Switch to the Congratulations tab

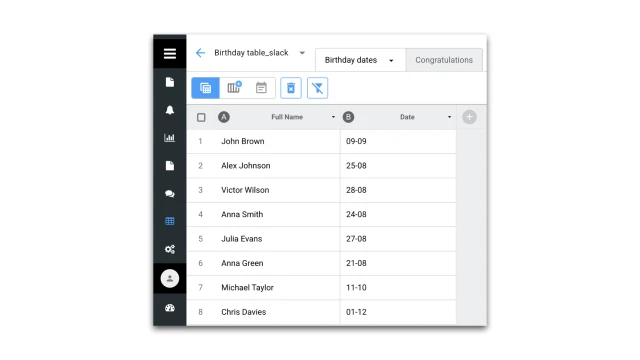(x=444, y=60)
